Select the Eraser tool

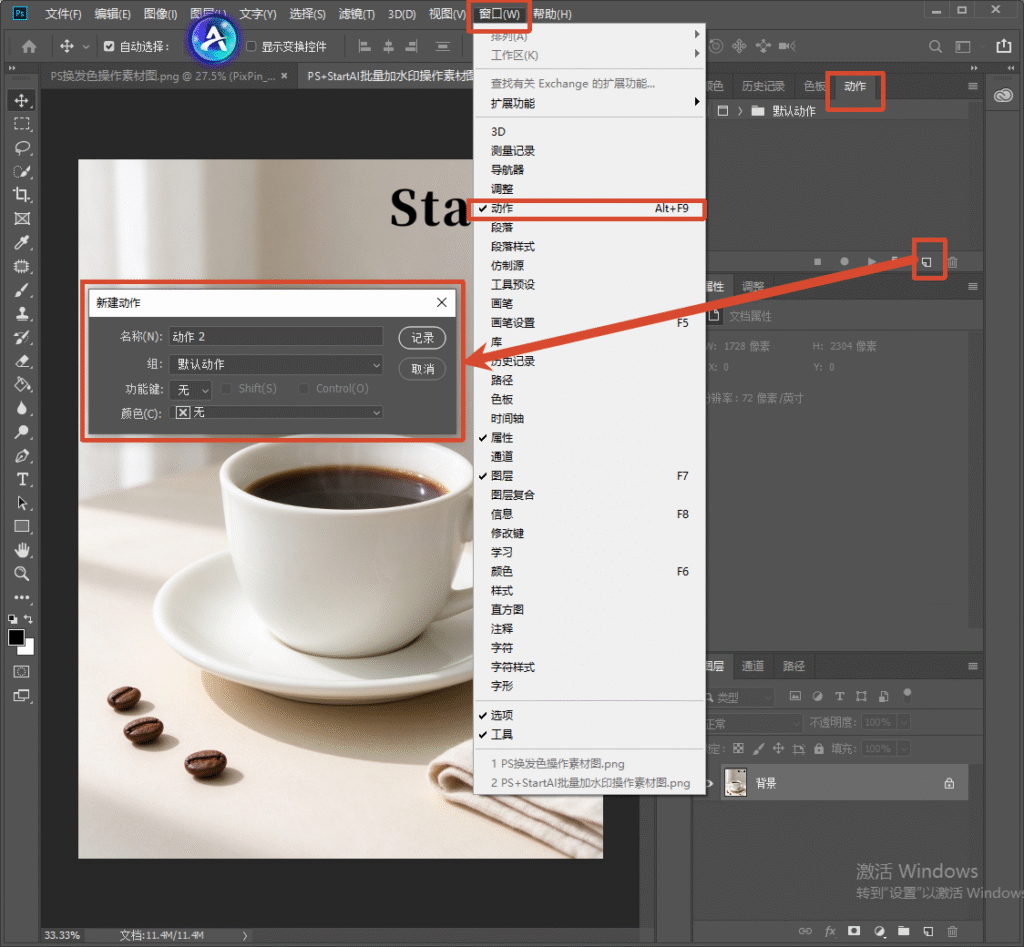[x=22, y=361]
